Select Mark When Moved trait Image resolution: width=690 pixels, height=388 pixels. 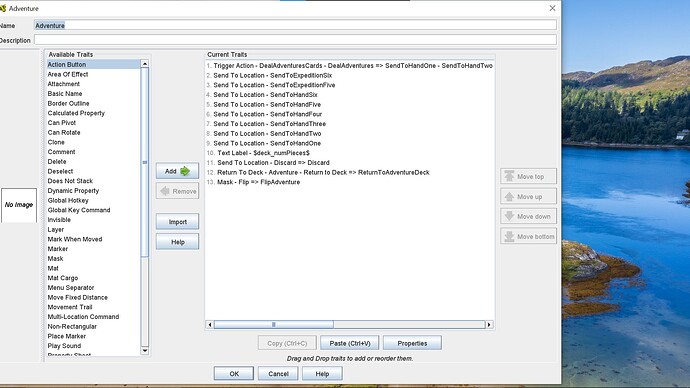coord(93,239)
